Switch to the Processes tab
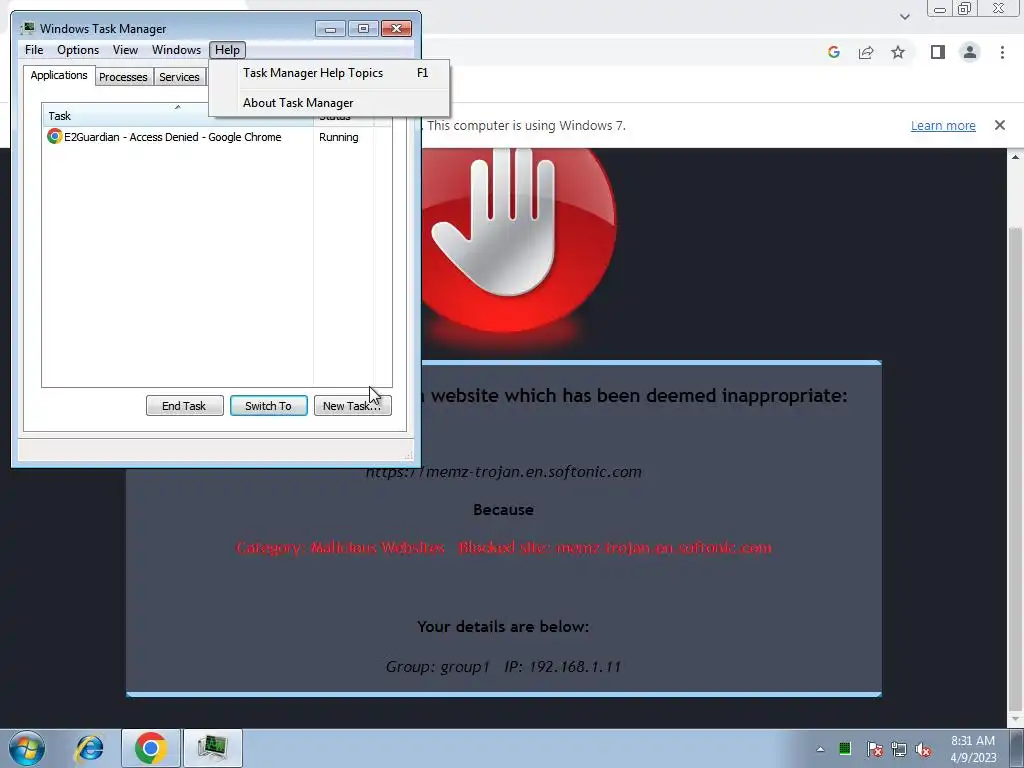This screenshot has width=1024, height=768. [x=123, y=77]
